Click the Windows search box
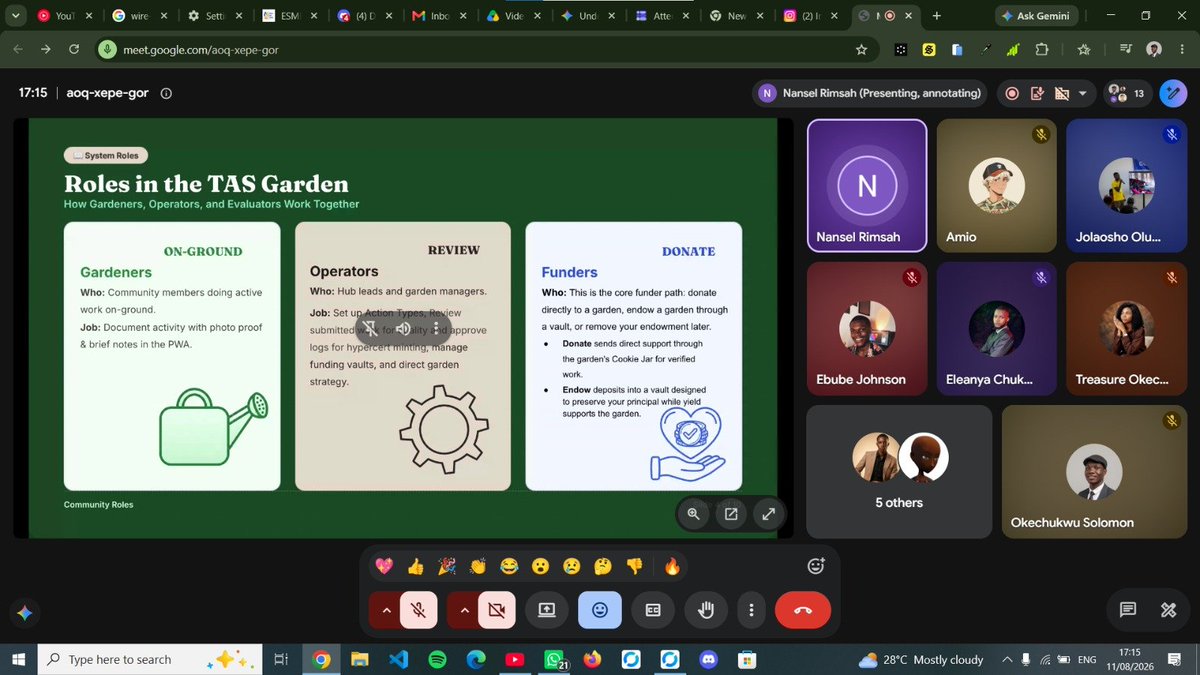This screenshot has height=675, width=1200. coord(148,659)
